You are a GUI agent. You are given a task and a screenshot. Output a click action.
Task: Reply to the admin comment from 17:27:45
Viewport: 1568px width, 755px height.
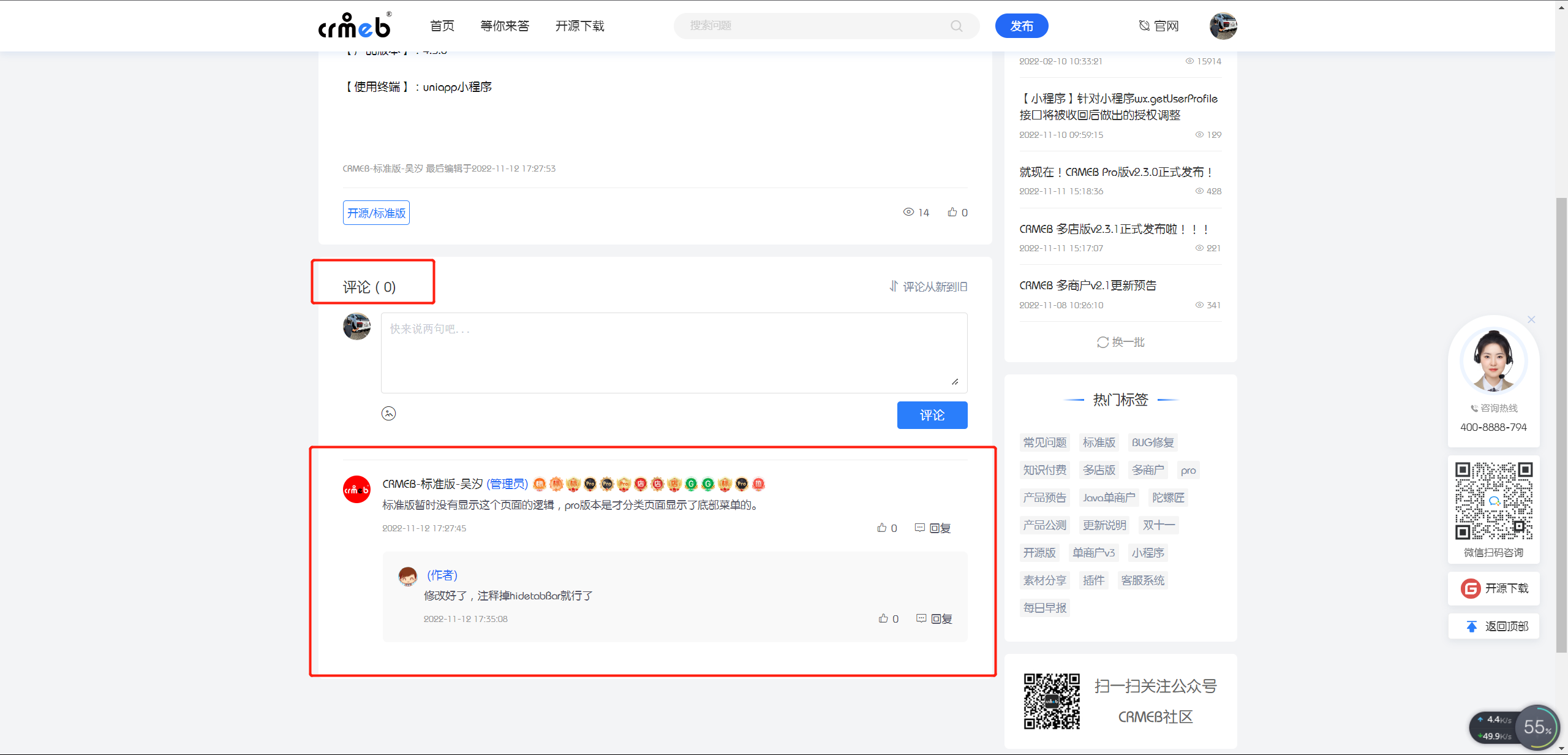933,528
